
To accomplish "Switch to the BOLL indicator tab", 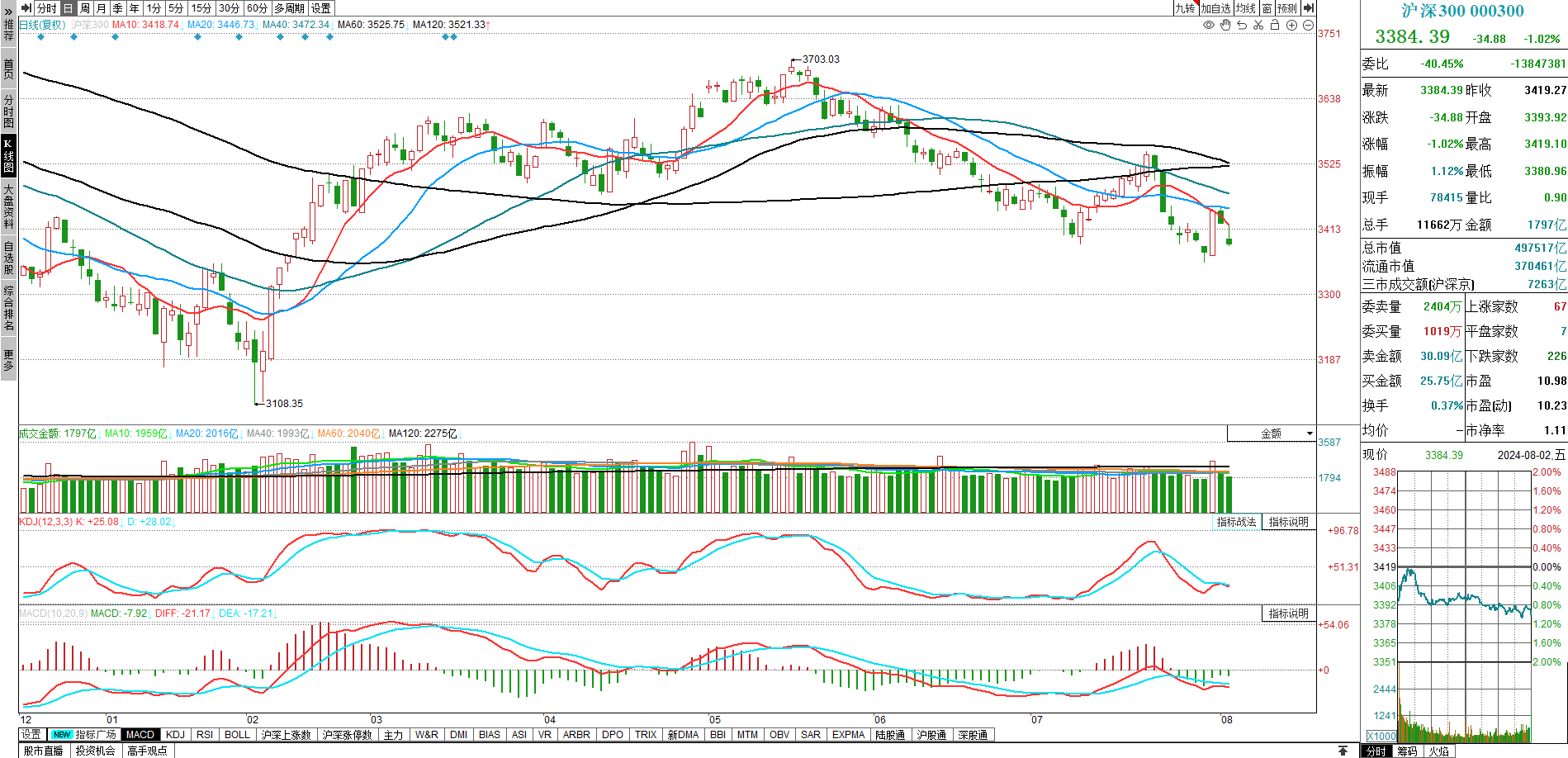I will click(x=237, y=735).
